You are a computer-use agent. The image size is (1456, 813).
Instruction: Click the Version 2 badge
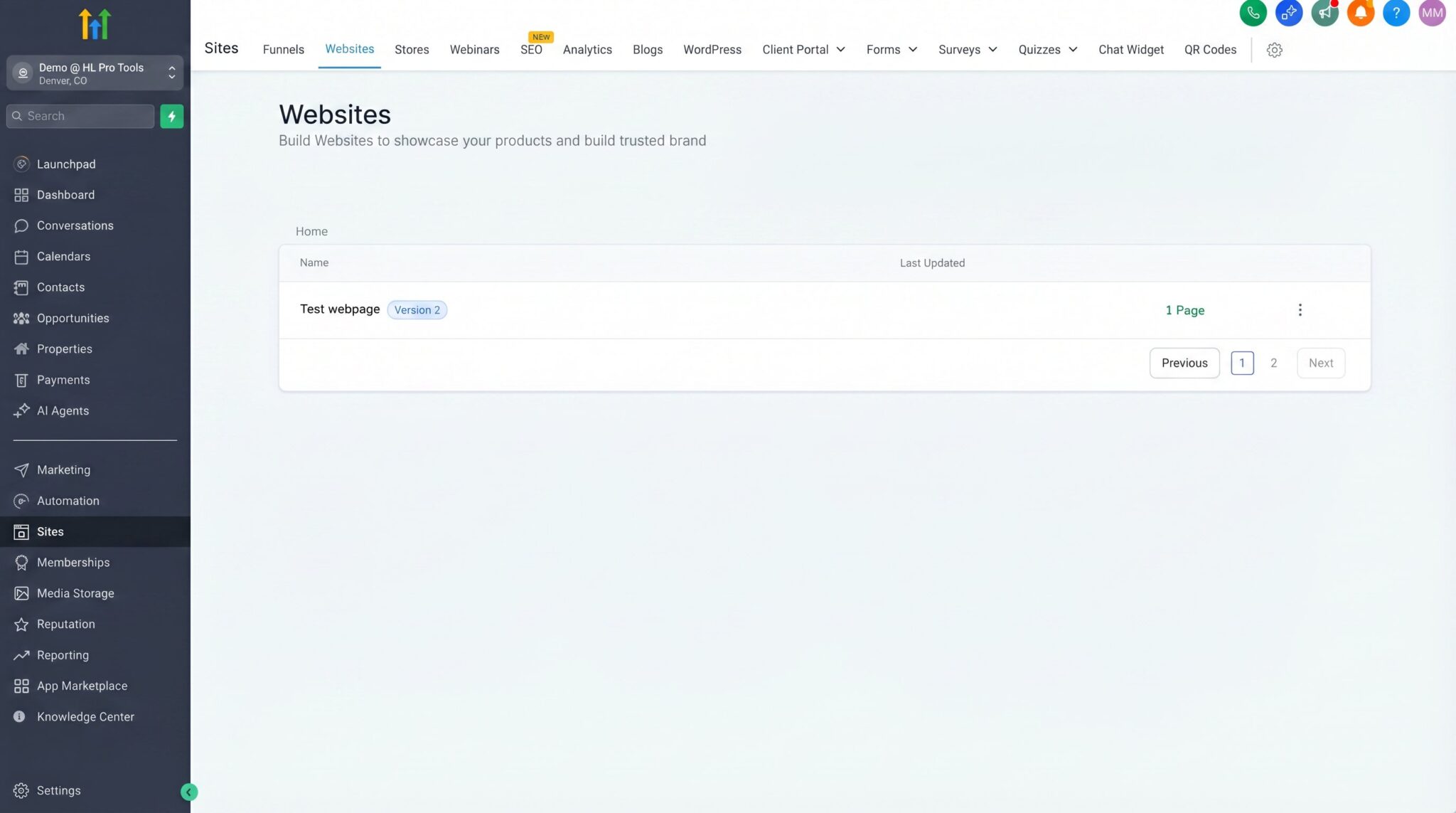click(x=417, y=310)
